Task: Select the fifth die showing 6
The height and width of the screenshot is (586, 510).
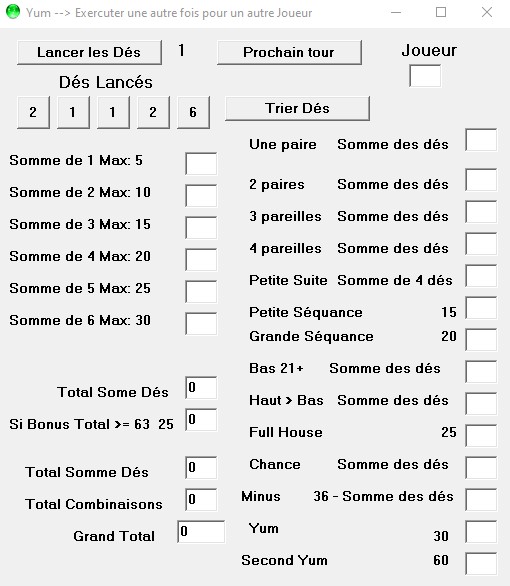Action: tap(193, 112)
